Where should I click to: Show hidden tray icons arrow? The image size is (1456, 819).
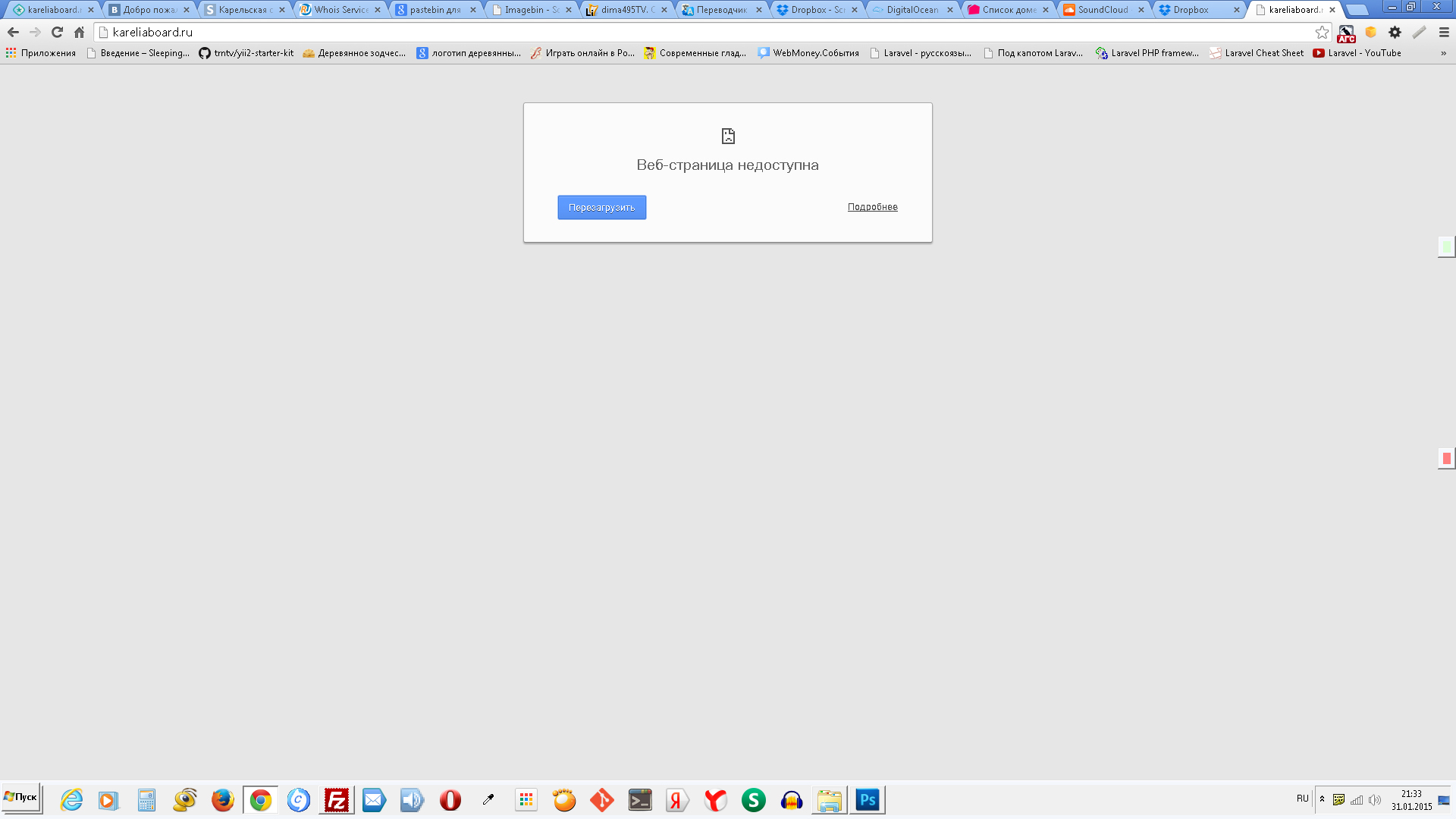[x=1322, y=799]
